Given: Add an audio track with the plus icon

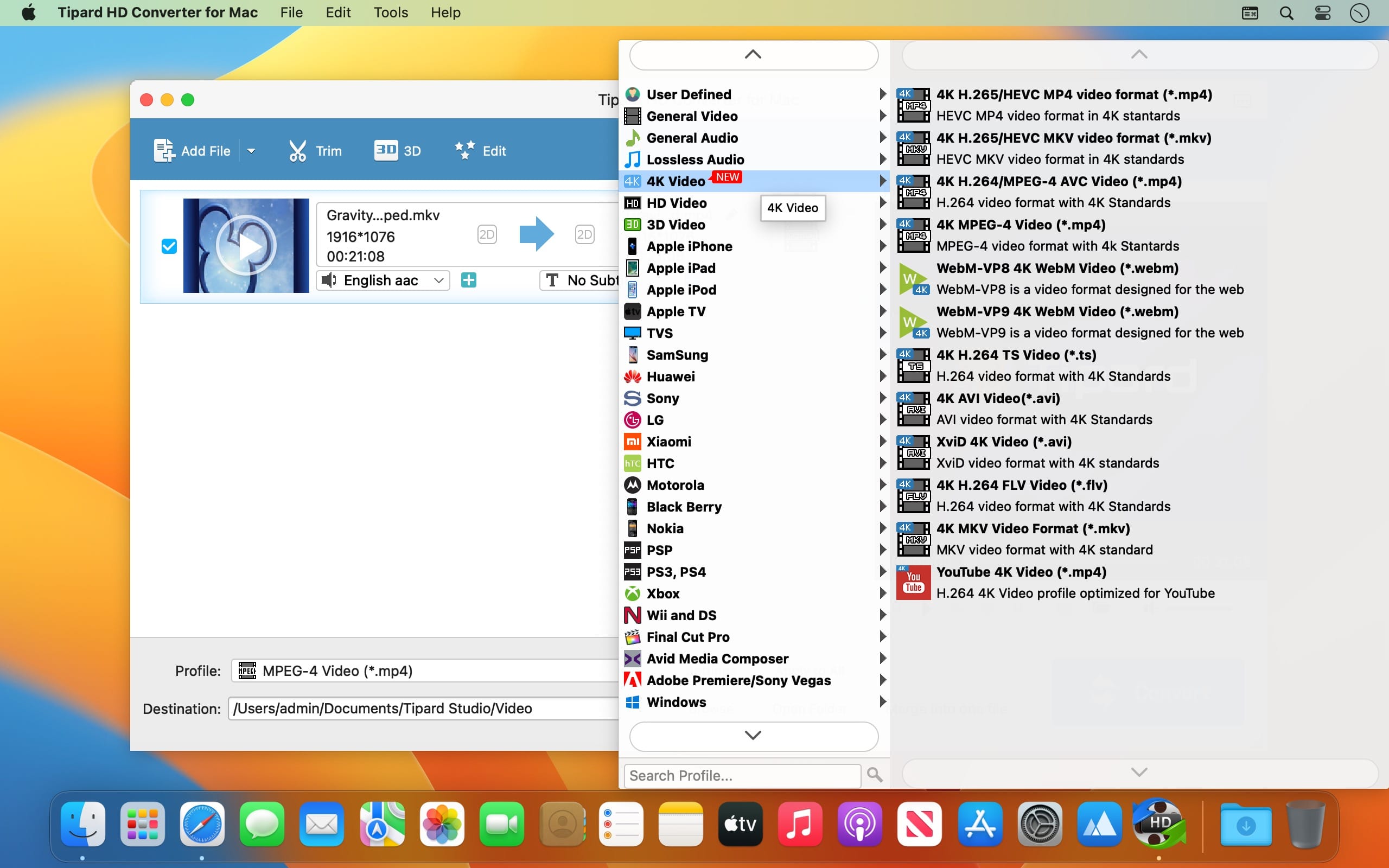Looking at the screenshot, I should (x=468, y=280).
